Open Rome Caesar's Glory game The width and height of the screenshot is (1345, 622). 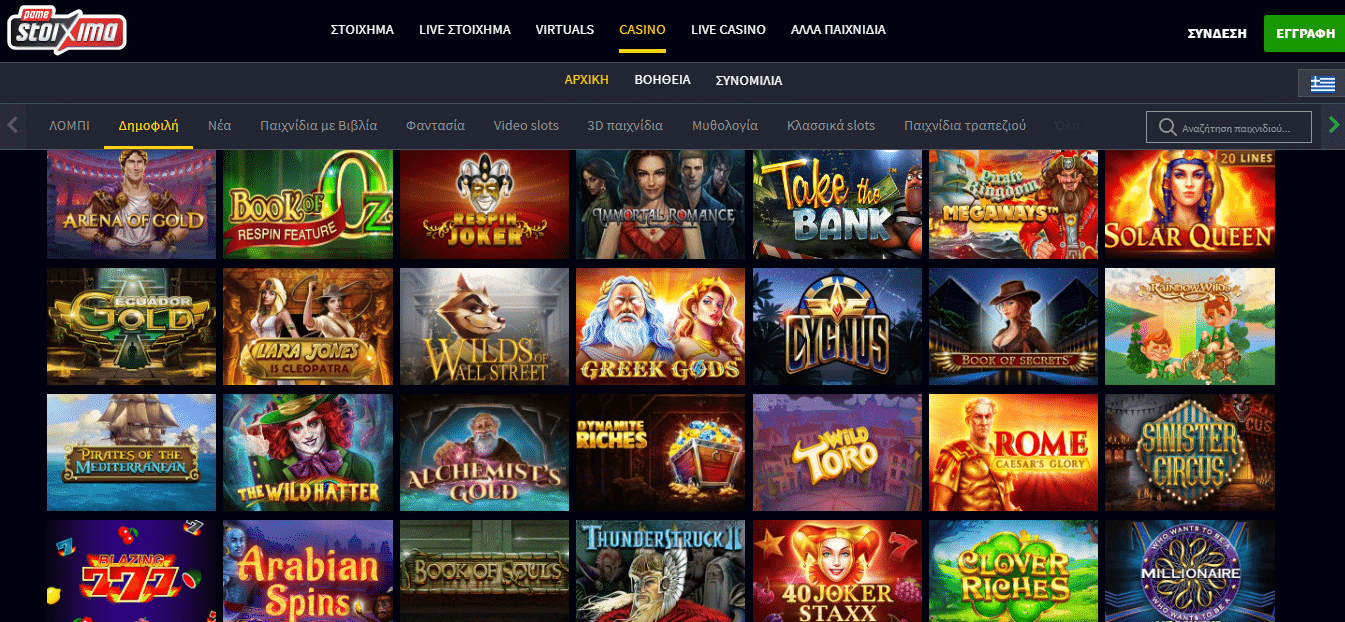click(x=1013, y=452)
